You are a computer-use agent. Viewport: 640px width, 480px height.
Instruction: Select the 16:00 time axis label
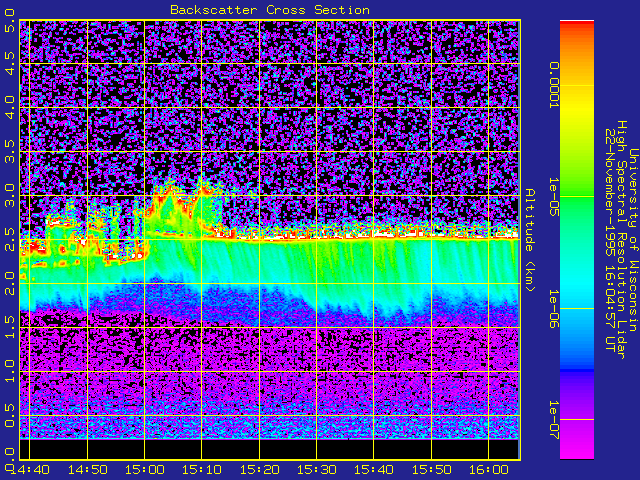tap(489, 470)
